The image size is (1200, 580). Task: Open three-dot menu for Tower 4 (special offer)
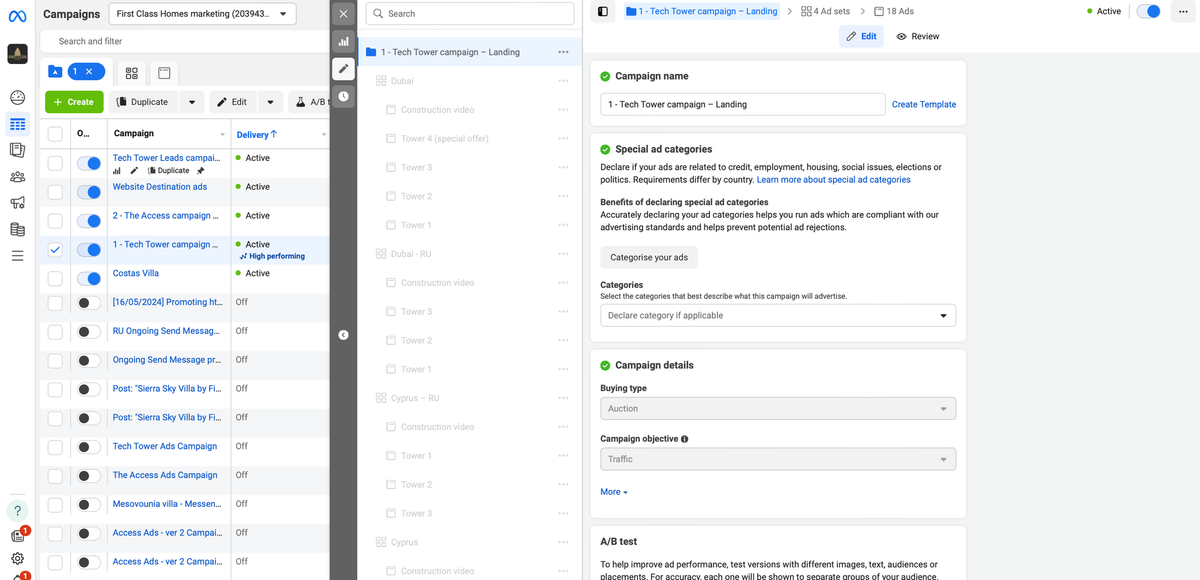[563, 139]
